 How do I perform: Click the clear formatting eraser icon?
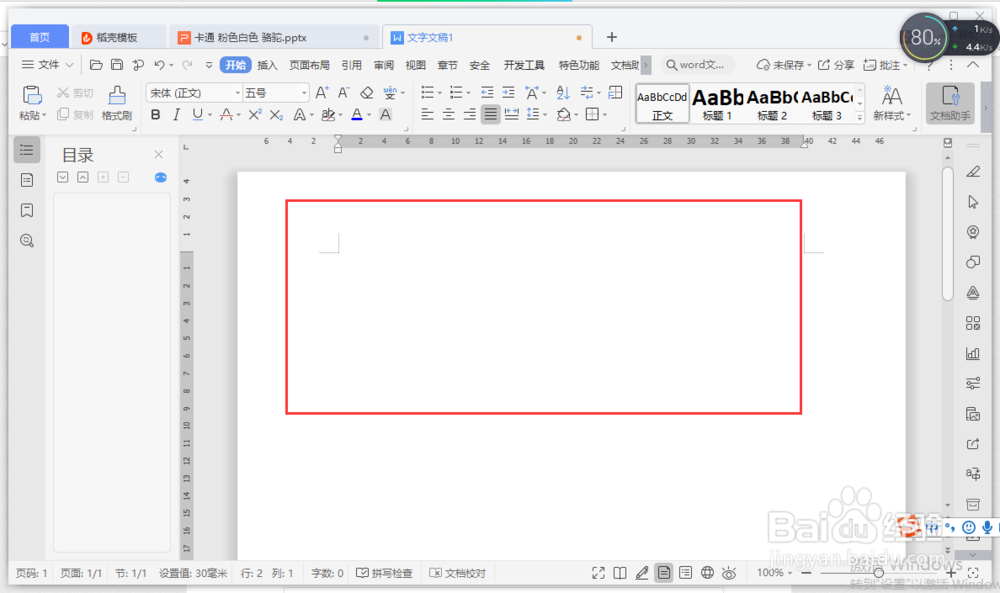coord(366,93)
